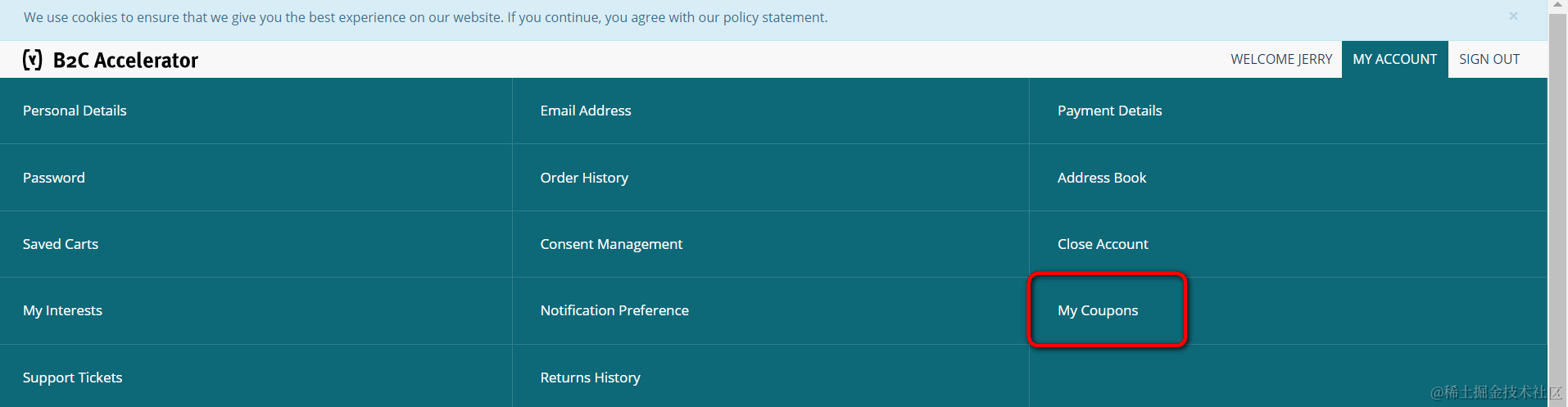View Support Tickets

pos(72,378)
